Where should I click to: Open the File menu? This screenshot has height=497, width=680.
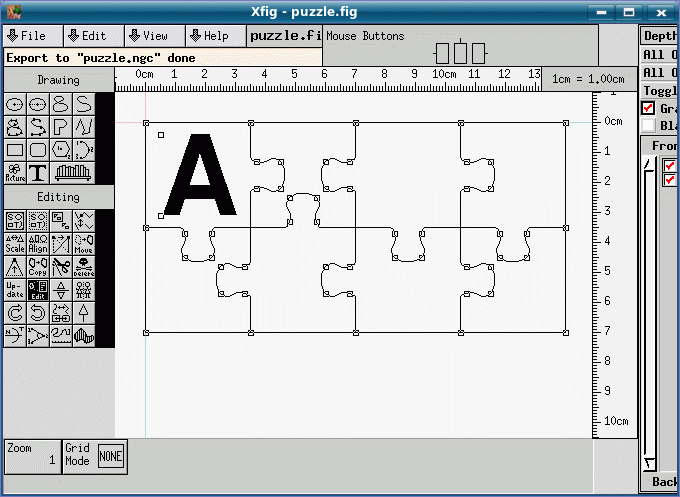33,36
